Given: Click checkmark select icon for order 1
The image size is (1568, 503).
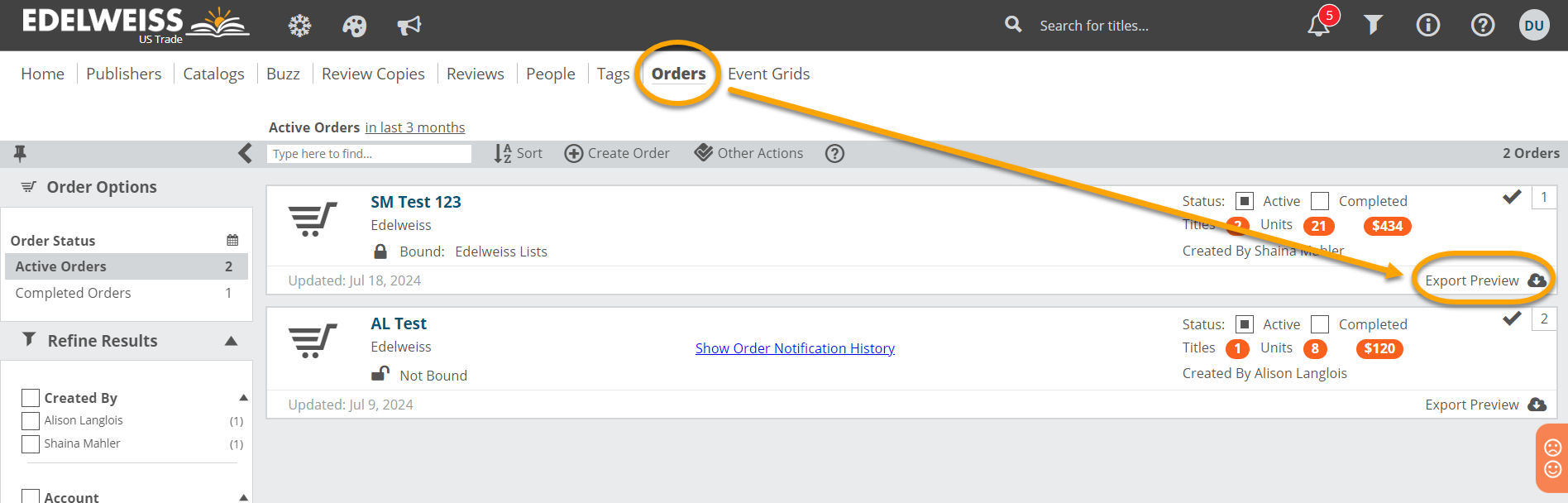Looking at the screenshot, I should click(1512, 197).
